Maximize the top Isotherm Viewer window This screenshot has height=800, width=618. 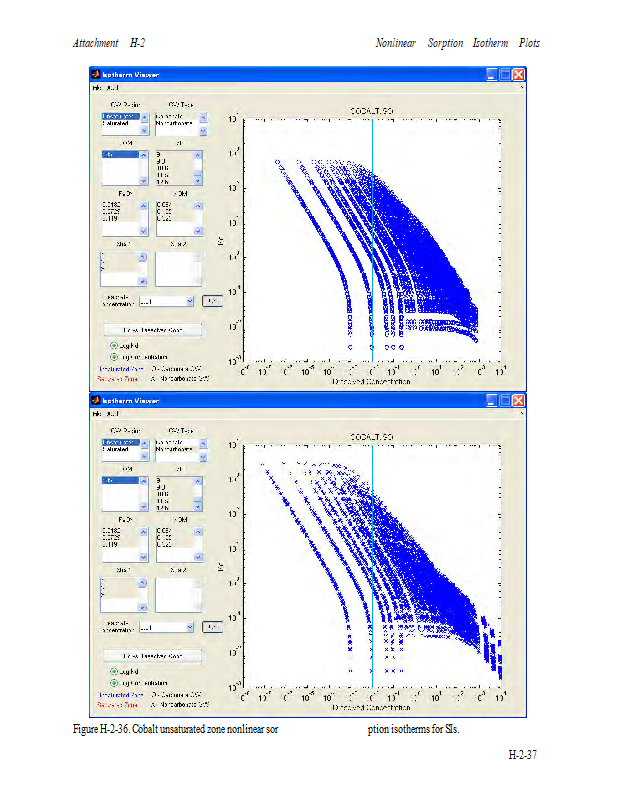505,75
